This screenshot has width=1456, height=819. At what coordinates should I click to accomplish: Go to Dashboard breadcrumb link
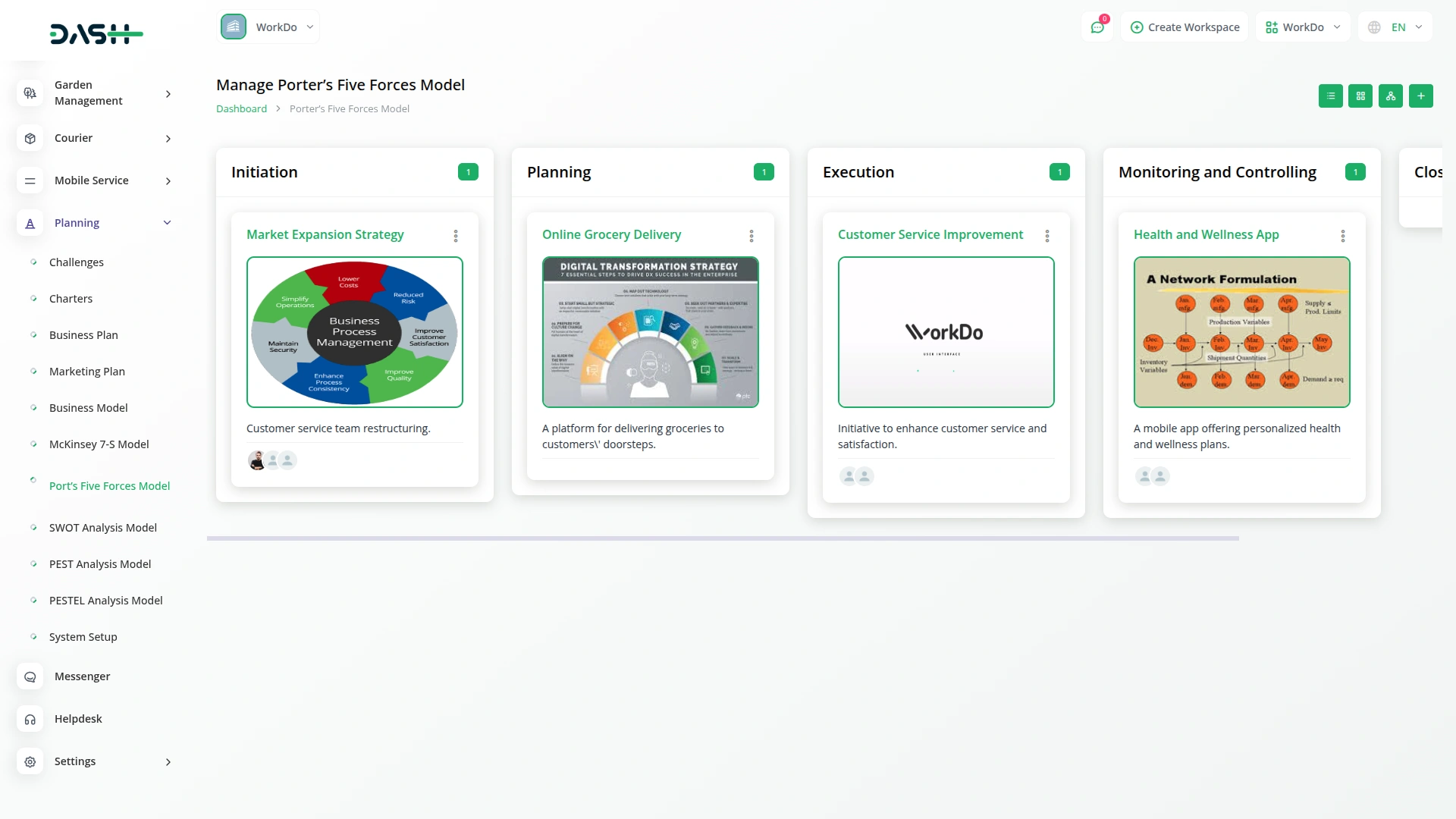[241, 109]
